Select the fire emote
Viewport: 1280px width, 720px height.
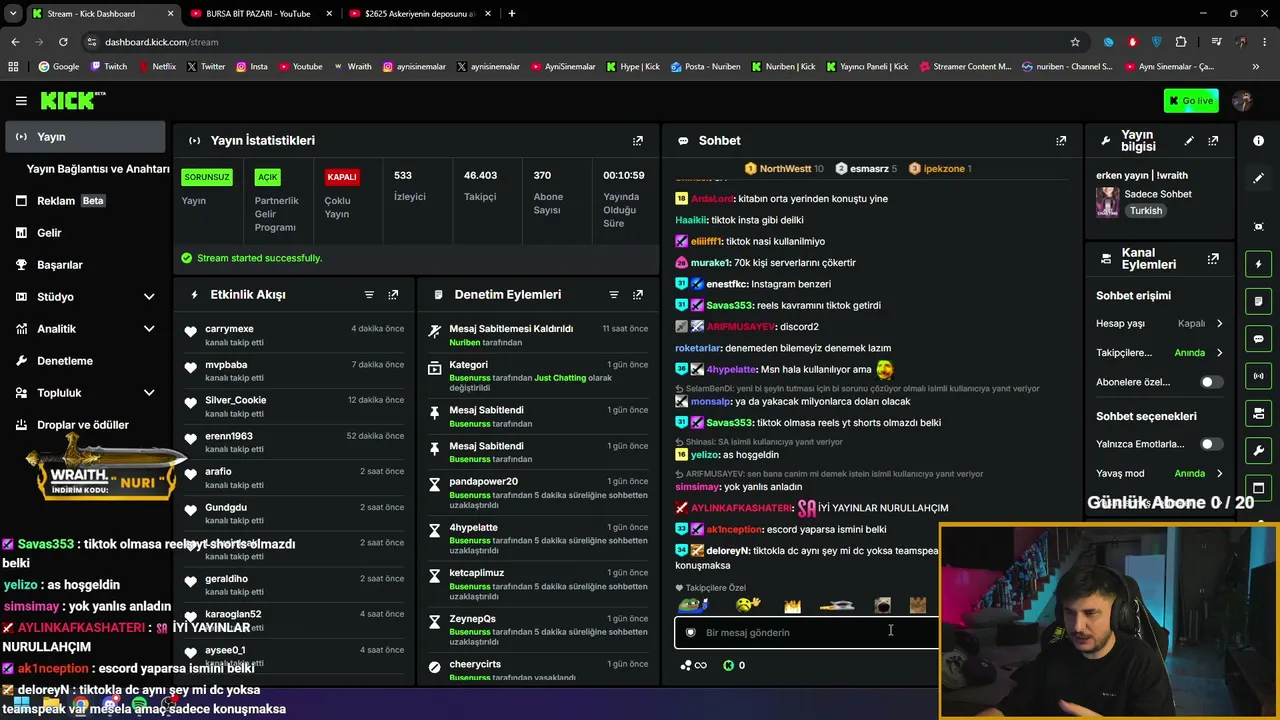tap(792, 606)
